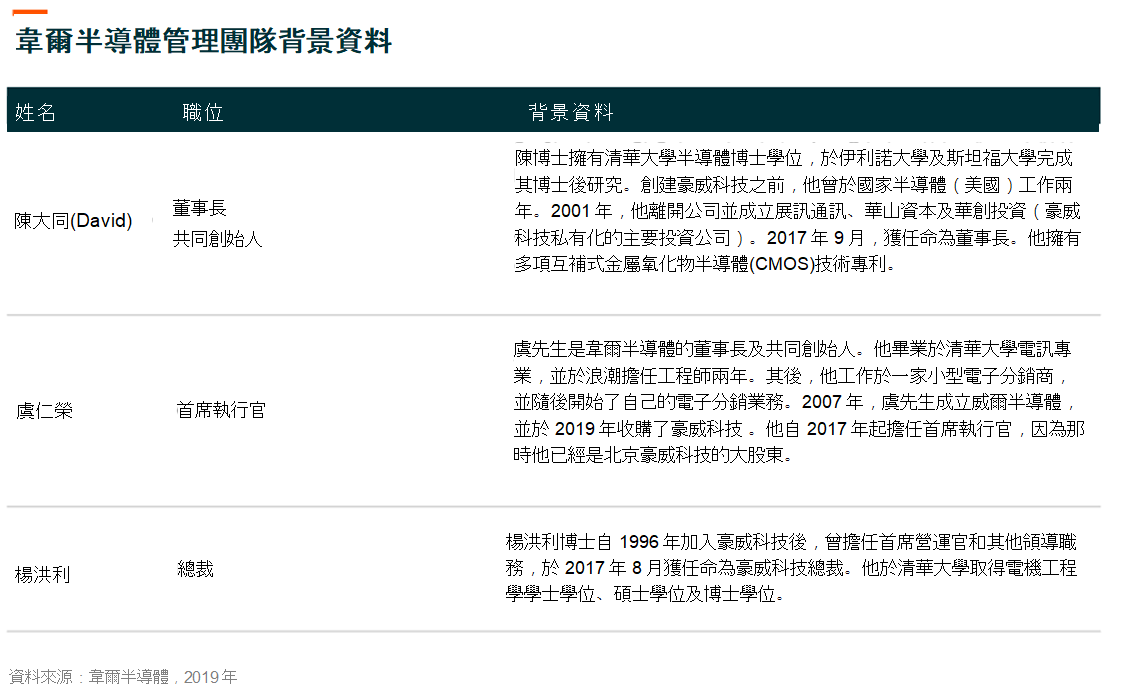Click the 共同創始人 position text
Viewport: 1123px width, 697px height.
click(218, 239)
